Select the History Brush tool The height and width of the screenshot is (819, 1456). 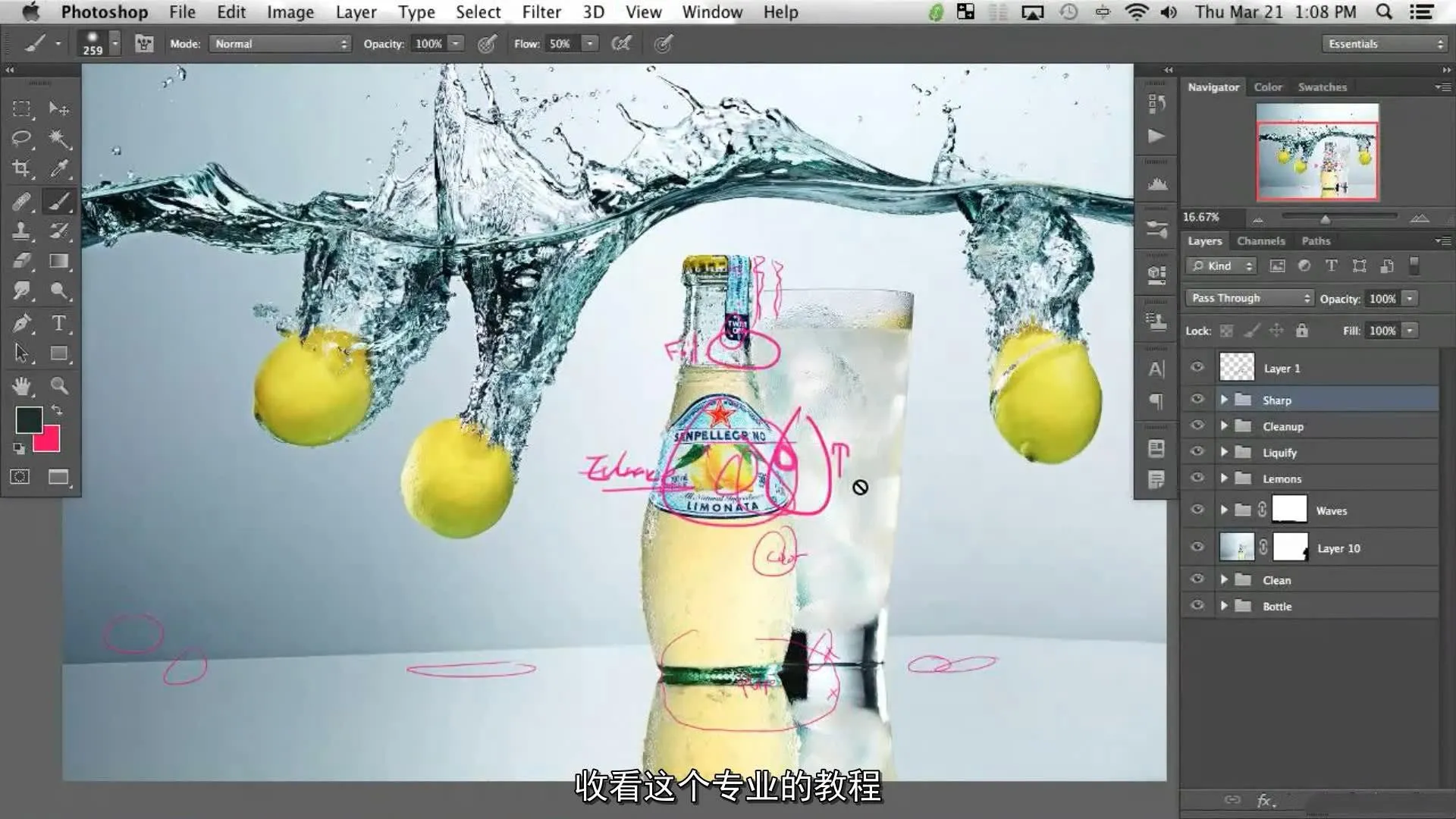coord(59,231)
